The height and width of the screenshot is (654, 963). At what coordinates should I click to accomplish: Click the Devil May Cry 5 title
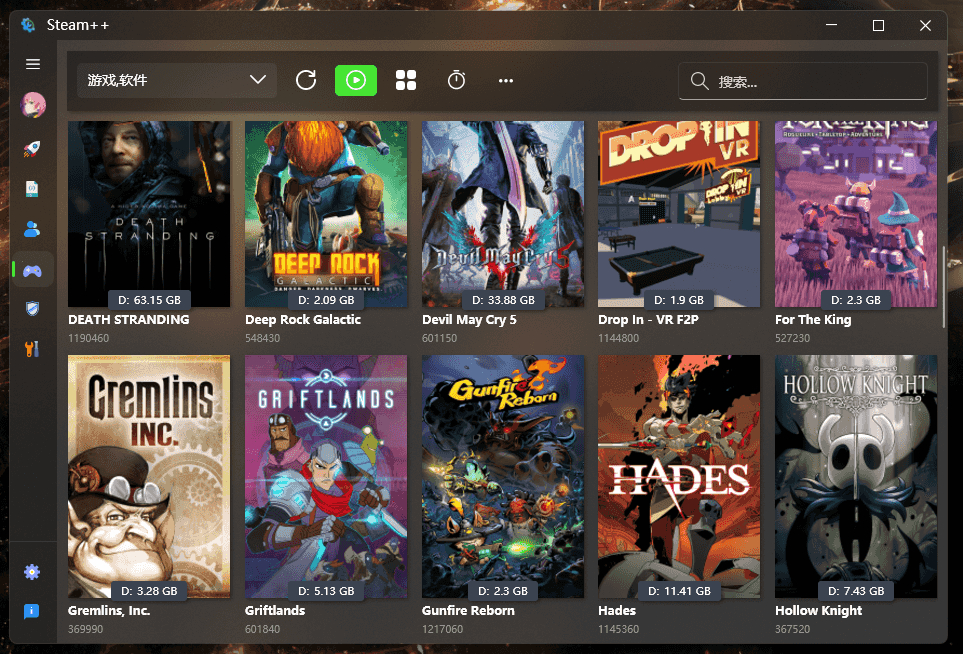[x=469, y=320]
